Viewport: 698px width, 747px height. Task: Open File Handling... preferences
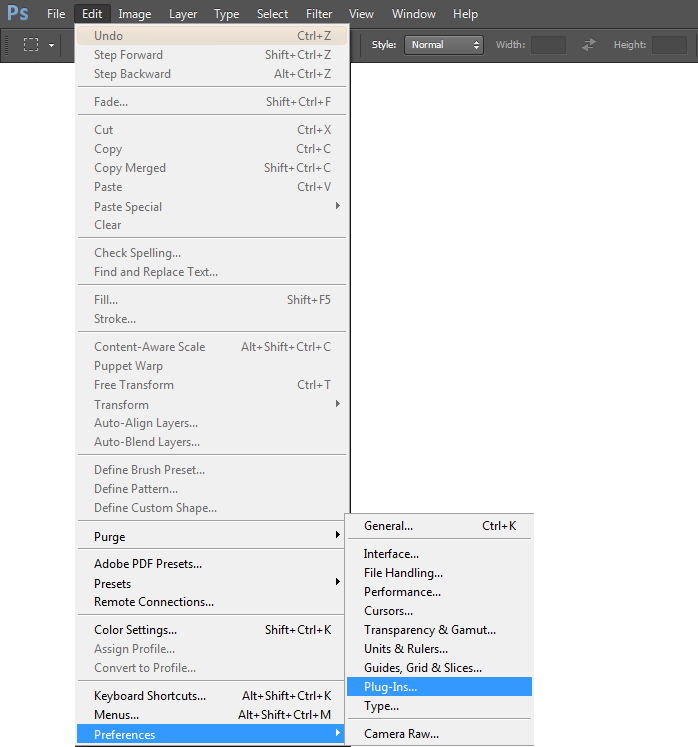click(x=439, y=573)
